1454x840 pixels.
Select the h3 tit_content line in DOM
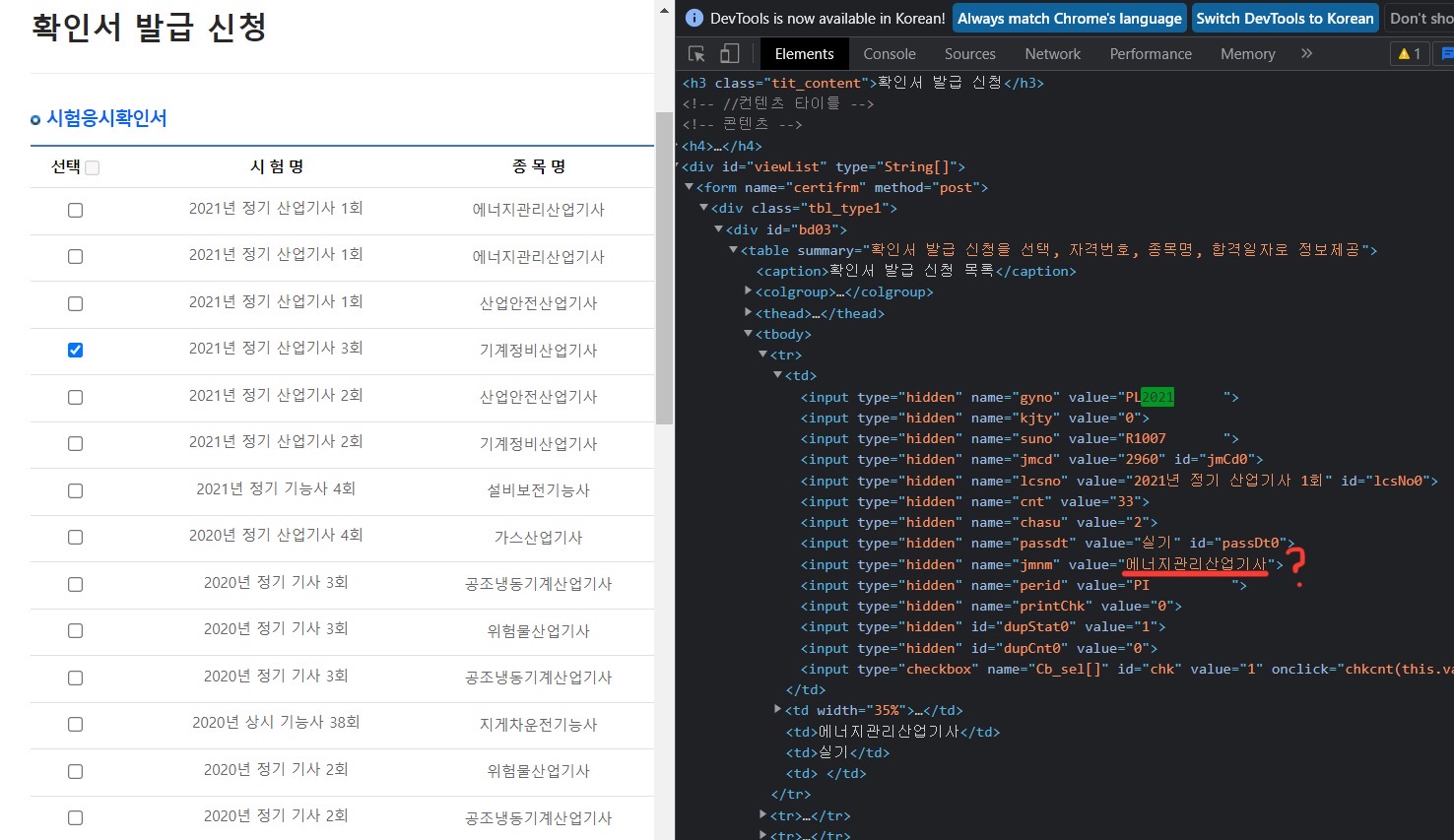click(x=863, y=83)
